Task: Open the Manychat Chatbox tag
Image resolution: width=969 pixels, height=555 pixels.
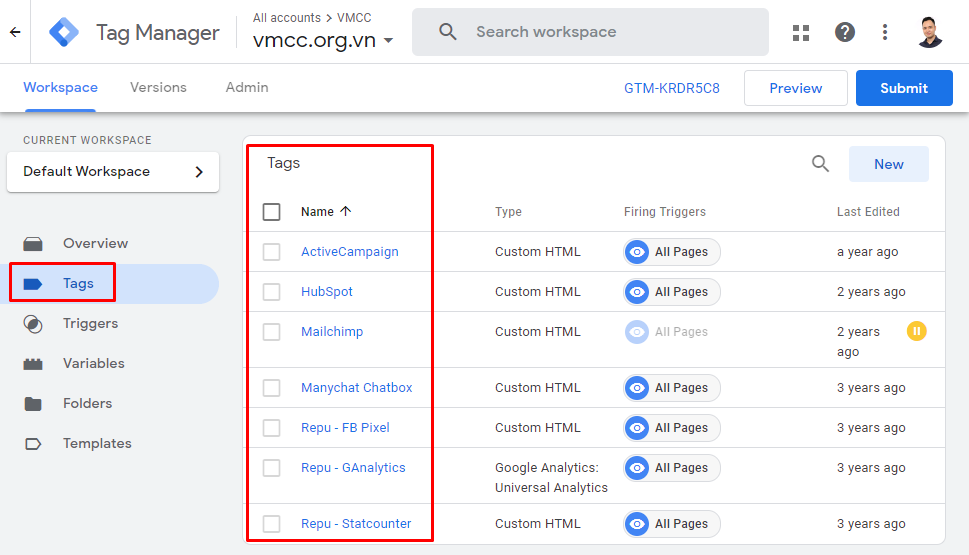Action: pos(357,388)
